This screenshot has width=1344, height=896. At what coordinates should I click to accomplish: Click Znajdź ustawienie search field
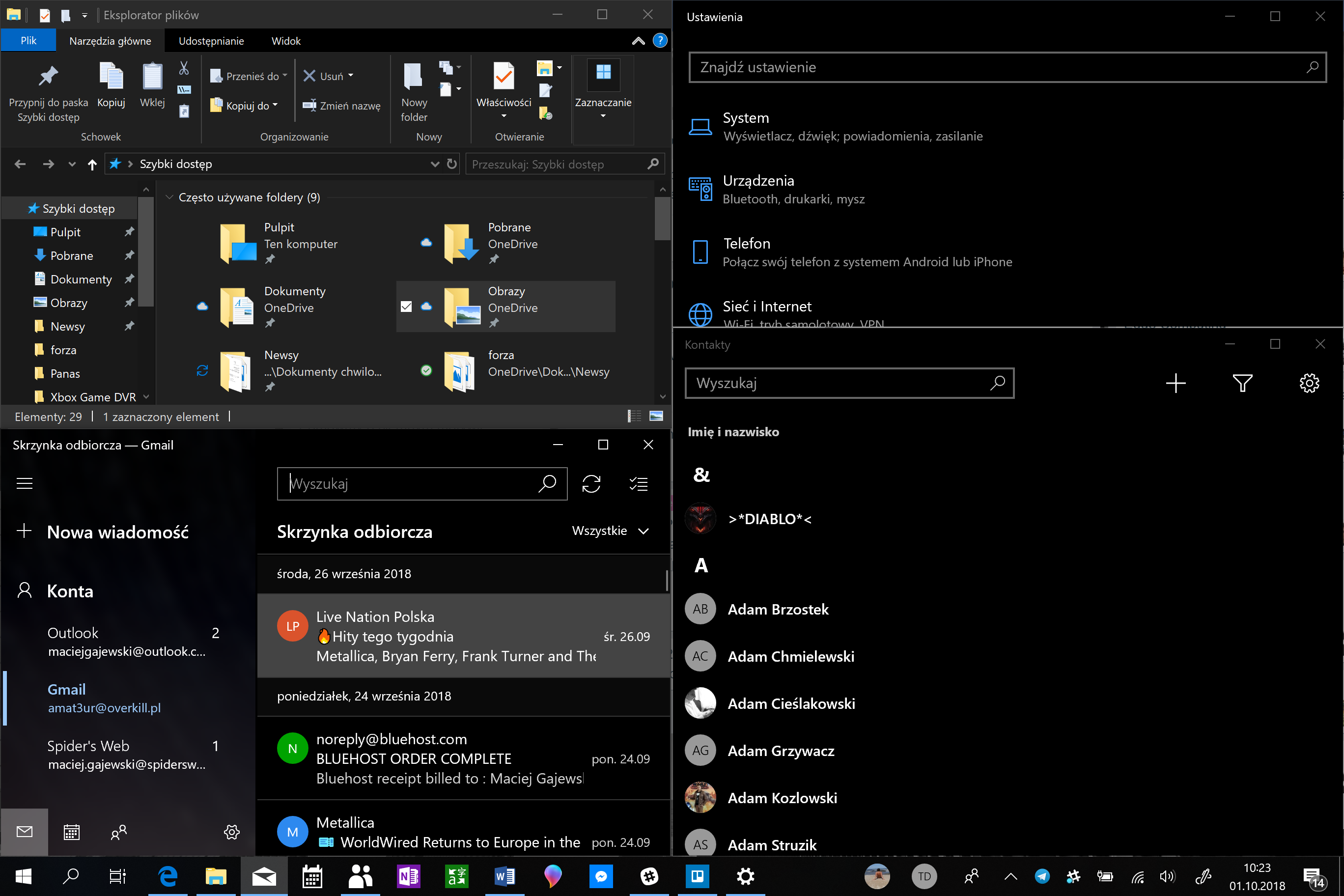point(1007,67)
